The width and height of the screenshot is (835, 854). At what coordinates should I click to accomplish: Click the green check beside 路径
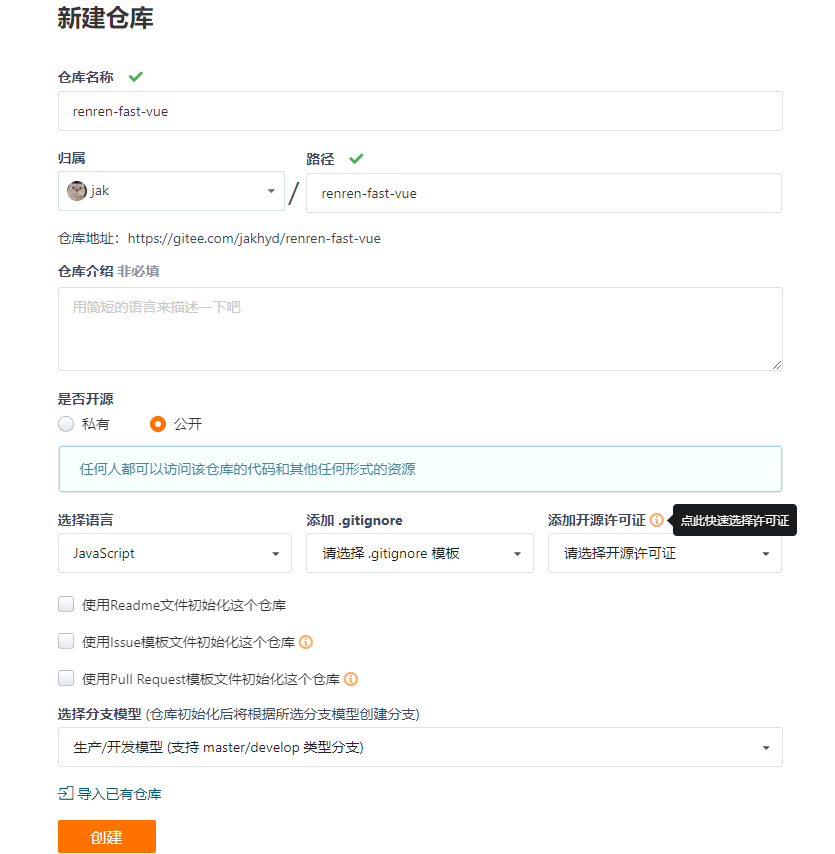pos(356,159)
